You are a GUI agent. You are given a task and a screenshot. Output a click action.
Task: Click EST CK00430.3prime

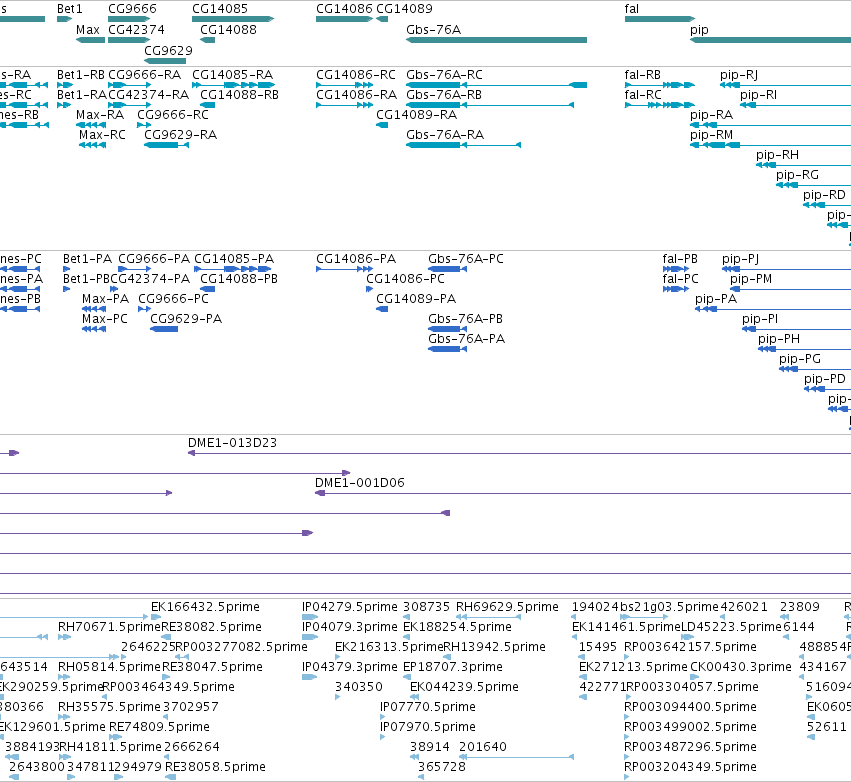click(x=694, y=677)
